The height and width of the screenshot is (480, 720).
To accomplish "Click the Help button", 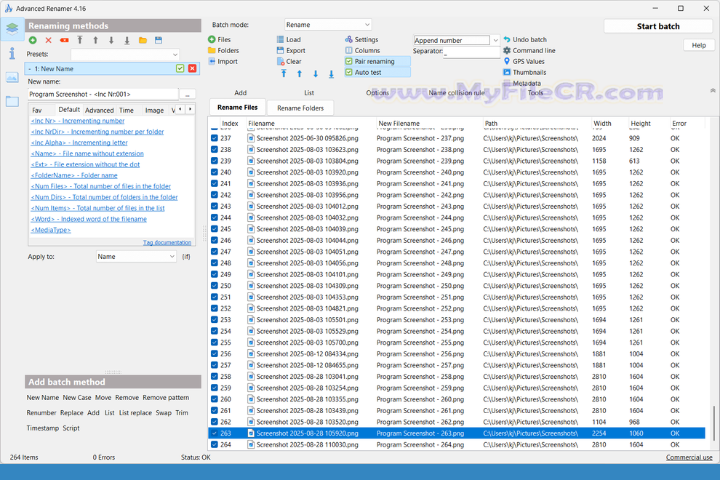I will coord(698,45).
